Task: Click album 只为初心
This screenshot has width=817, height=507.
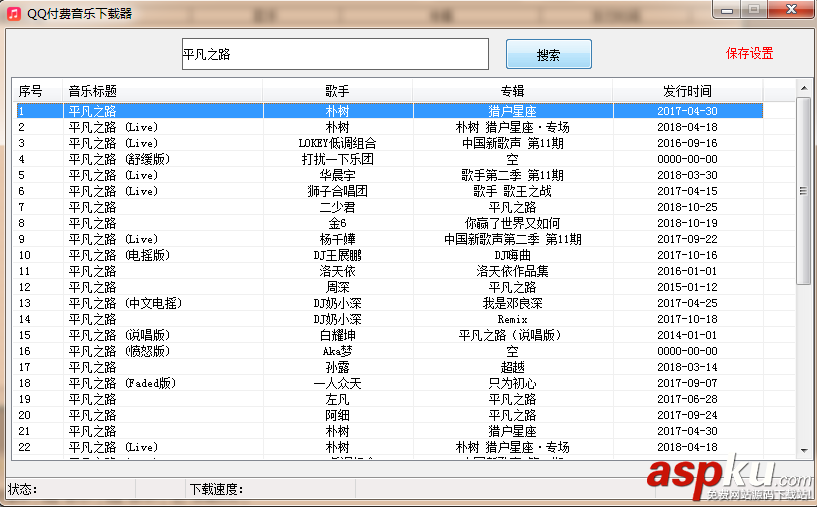Action: click(513, 384)
